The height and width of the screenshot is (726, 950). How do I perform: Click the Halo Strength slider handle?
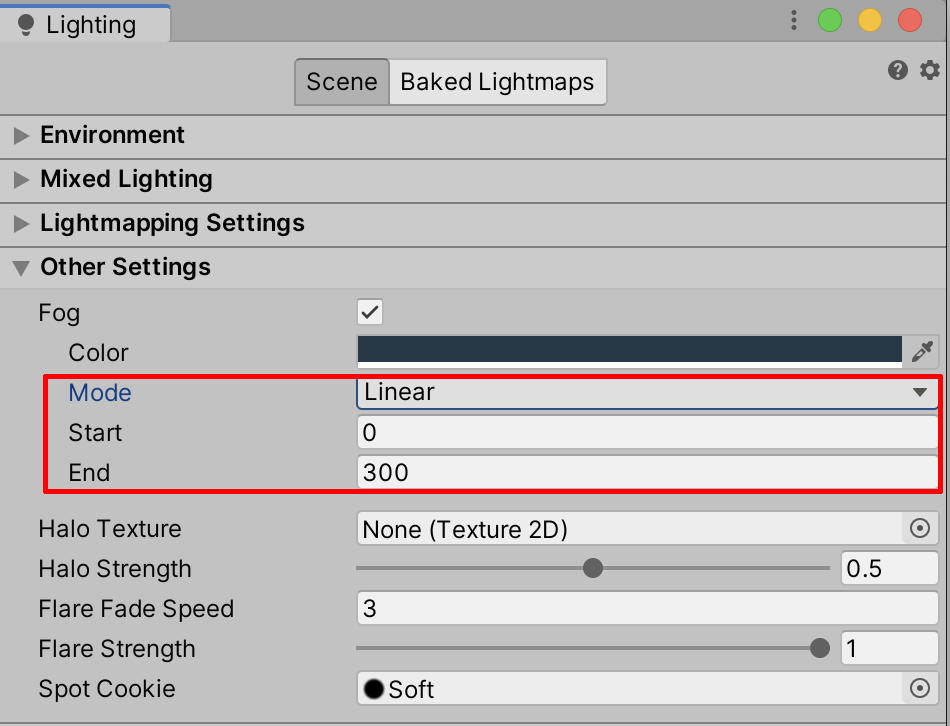(593, 569)
